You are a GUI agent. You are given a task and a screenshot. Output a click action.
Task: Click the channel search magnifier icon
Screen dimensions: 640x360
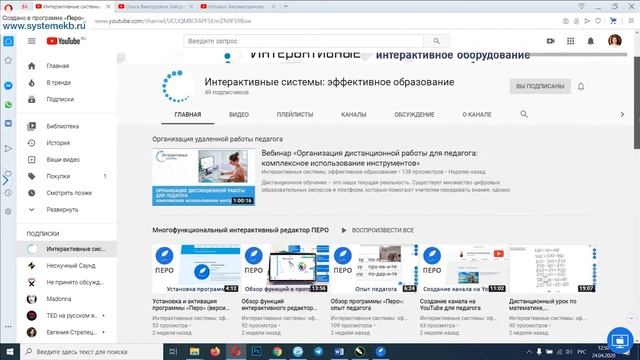click(x=524, y=114)
